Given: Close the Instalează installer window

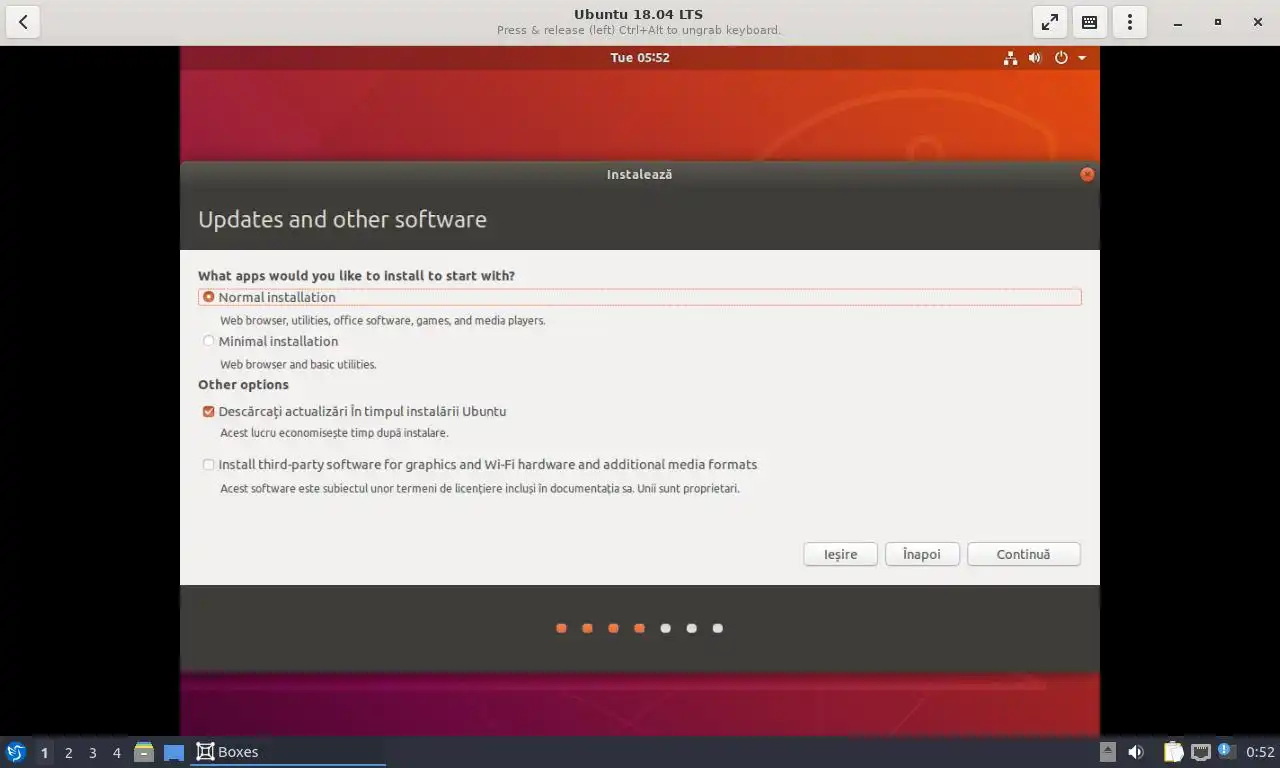Looking at the screenshot, I should 1087,174.
